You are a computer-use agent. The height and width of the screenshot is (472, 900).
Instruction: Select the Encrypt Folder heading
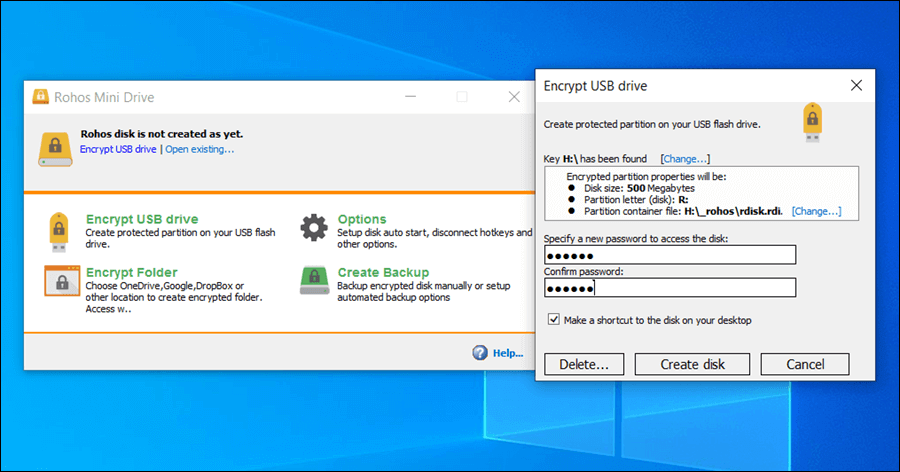pos(131,272)
